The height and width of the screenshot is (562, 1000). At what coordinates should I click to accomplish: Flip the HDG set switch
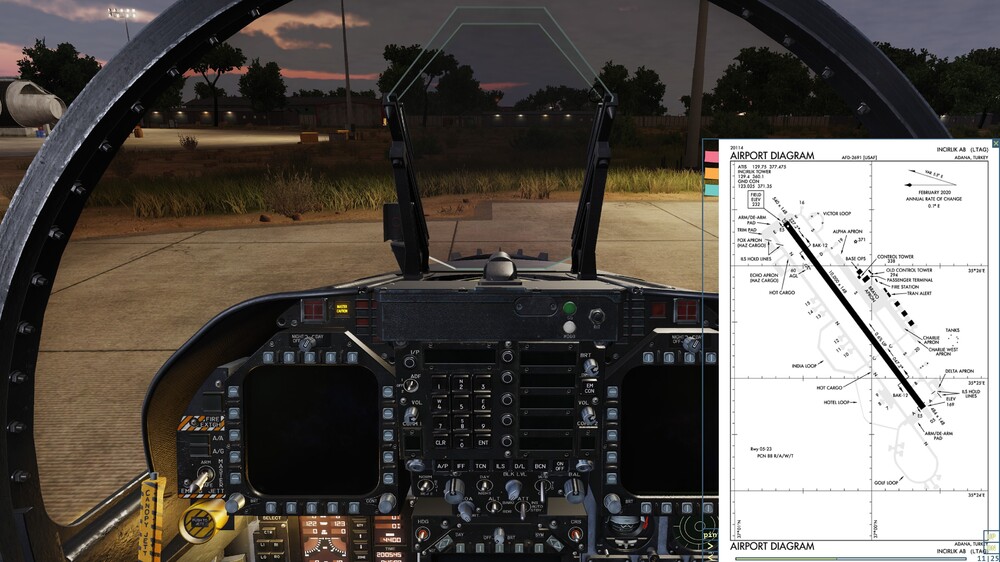422,534
